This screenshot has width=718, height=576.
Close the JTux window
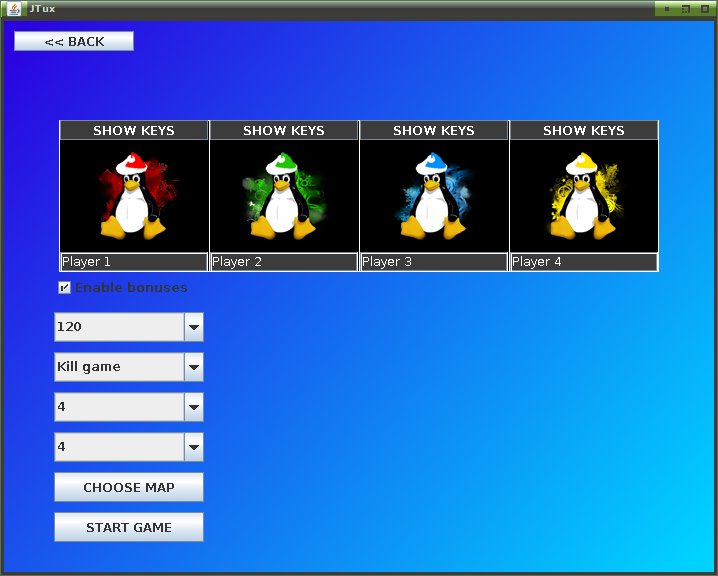(705, 9)
